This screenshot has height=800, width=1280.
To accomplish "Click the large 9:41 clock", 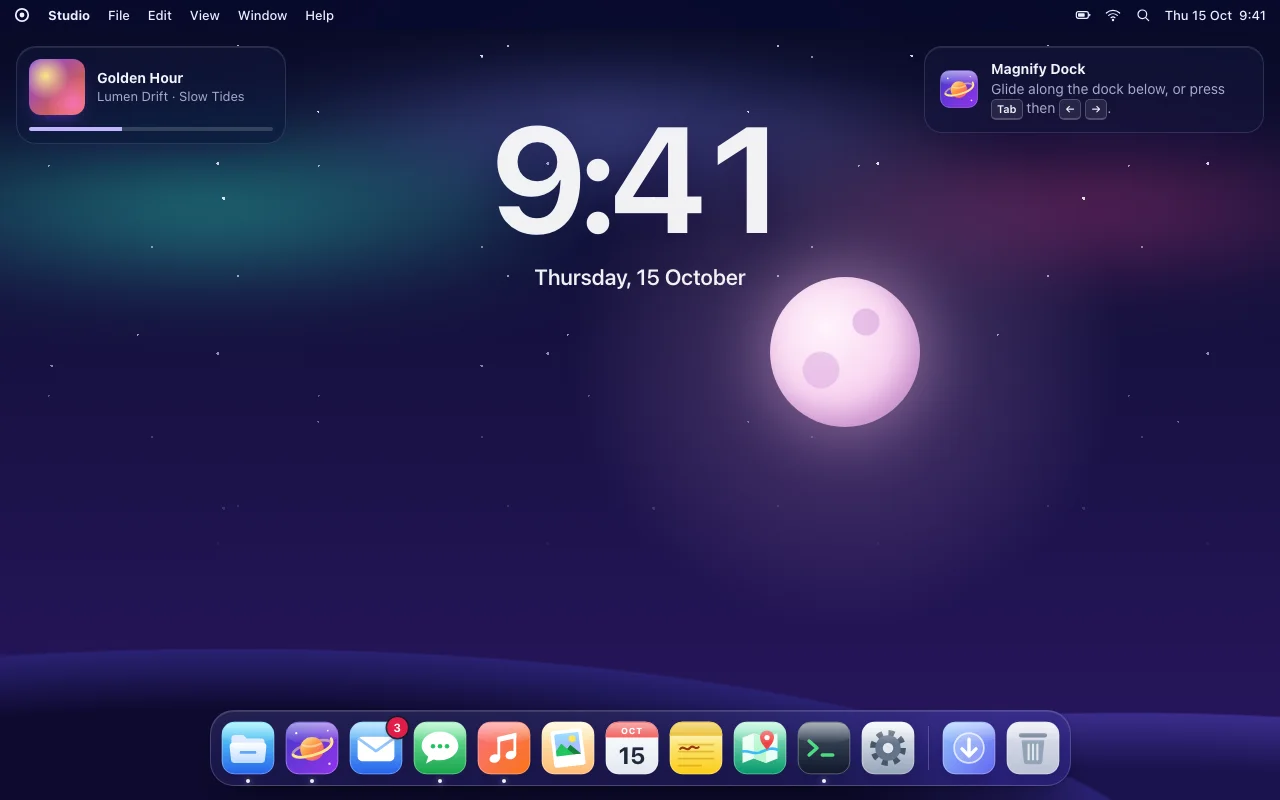I will pos(636,179).
